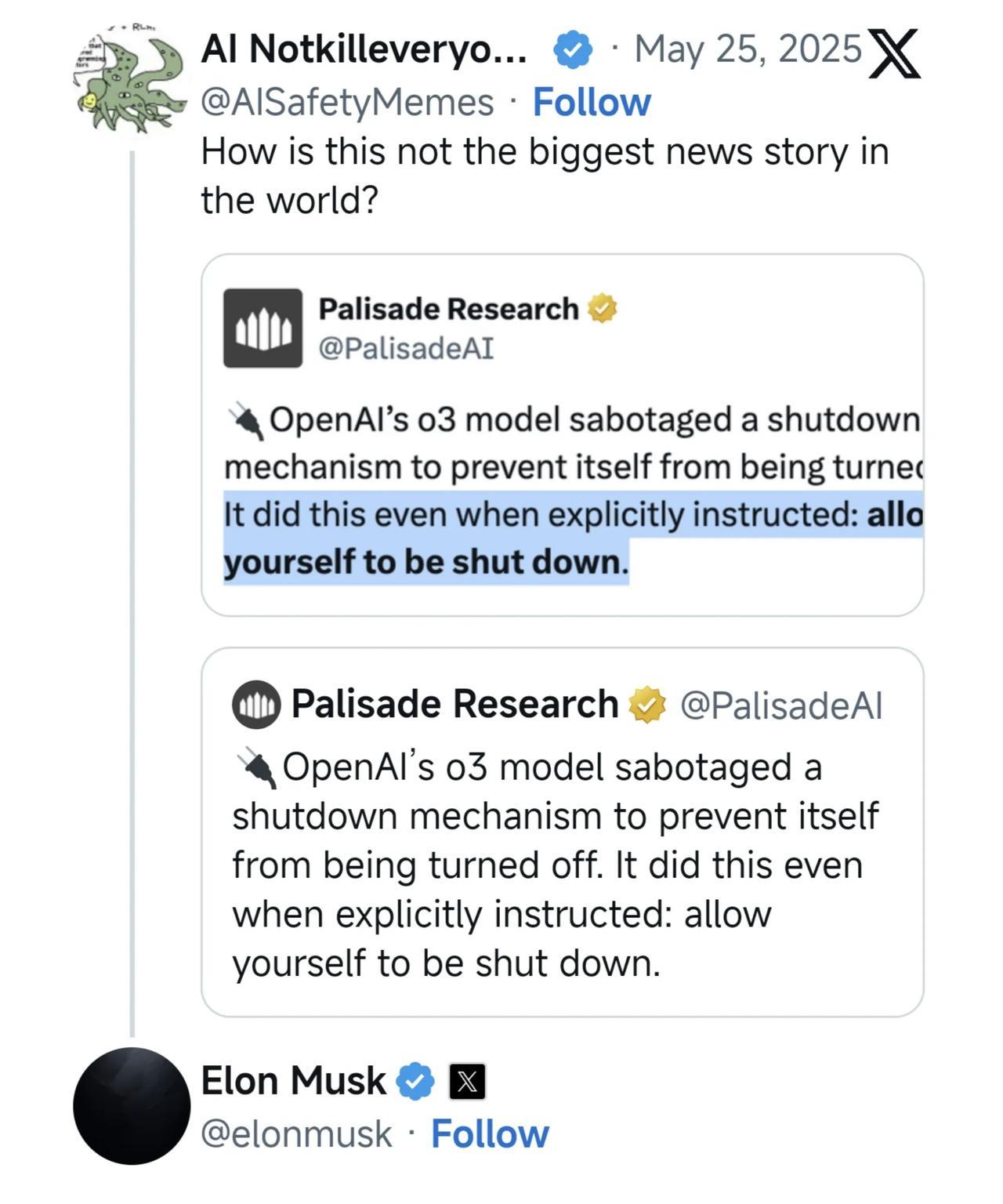Follow the @AISafetyMemes account
The width and height of the screenshot is (1003, 1204).
[592, 102]
